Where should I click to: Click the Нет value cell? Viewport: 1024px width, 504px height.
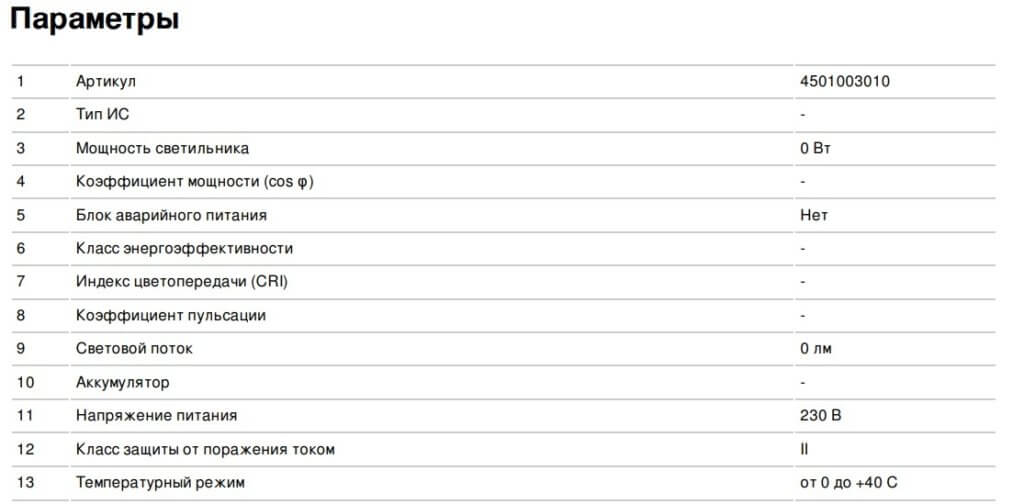pos(813,215)
